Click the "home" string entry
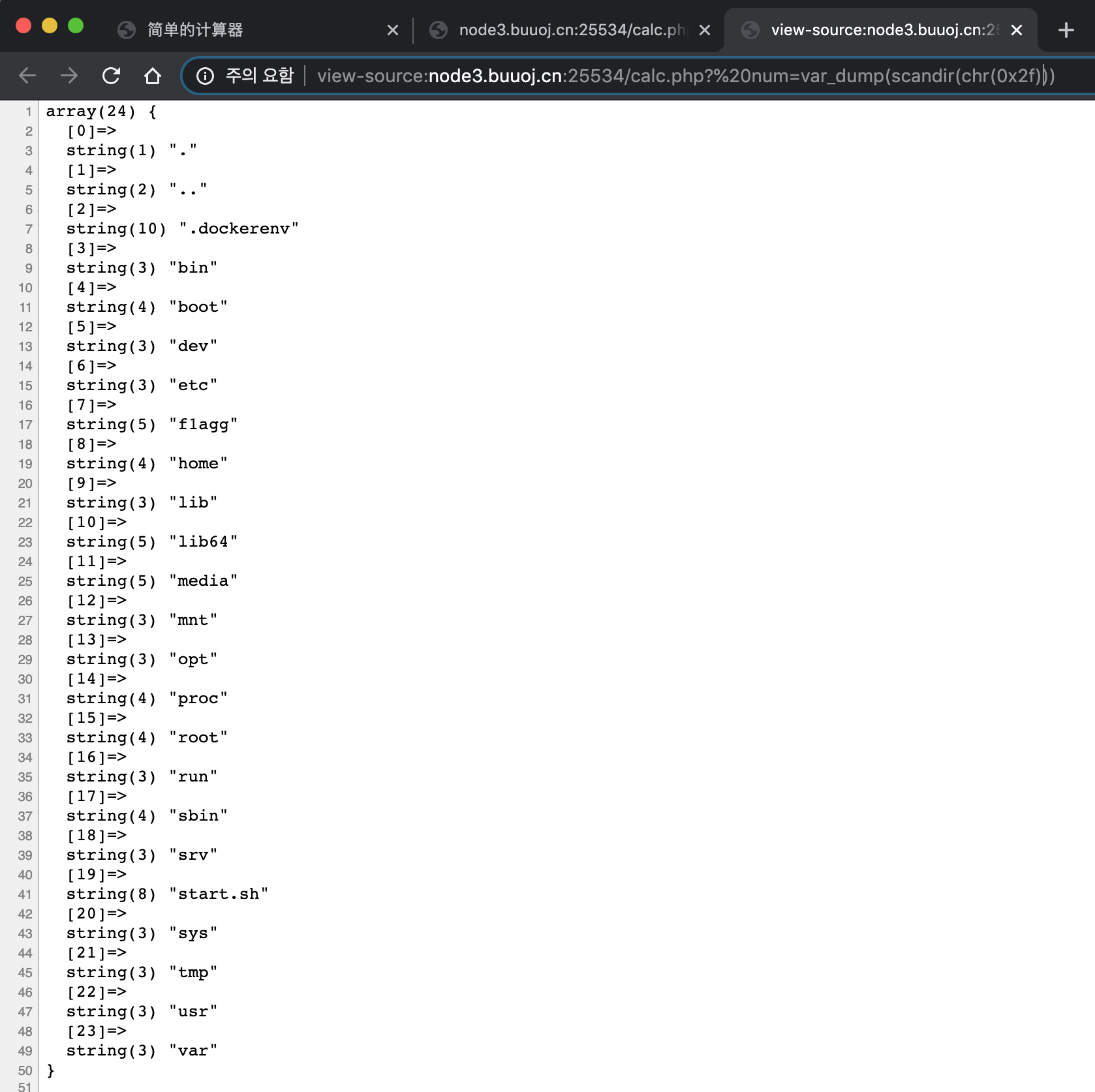The image size is (1095, 1092). click(147, 464)
